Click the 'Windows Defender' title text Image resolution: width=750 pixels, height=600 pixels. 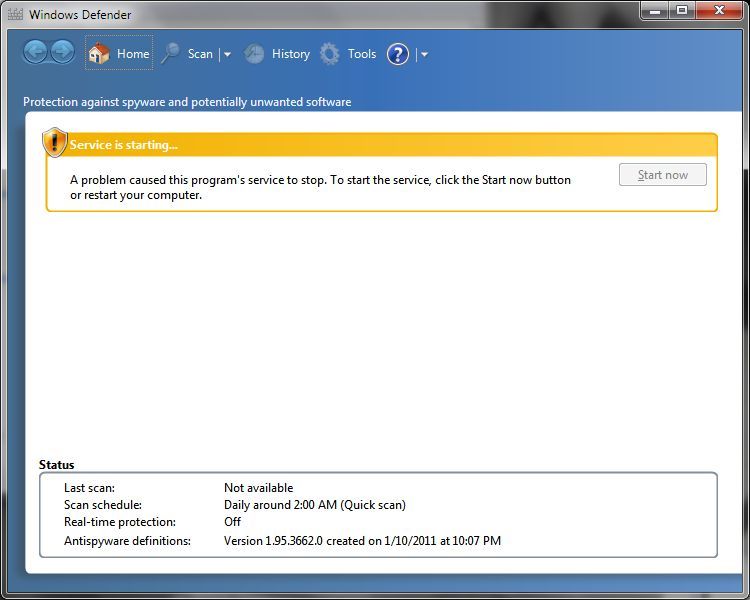pos(80,15)
